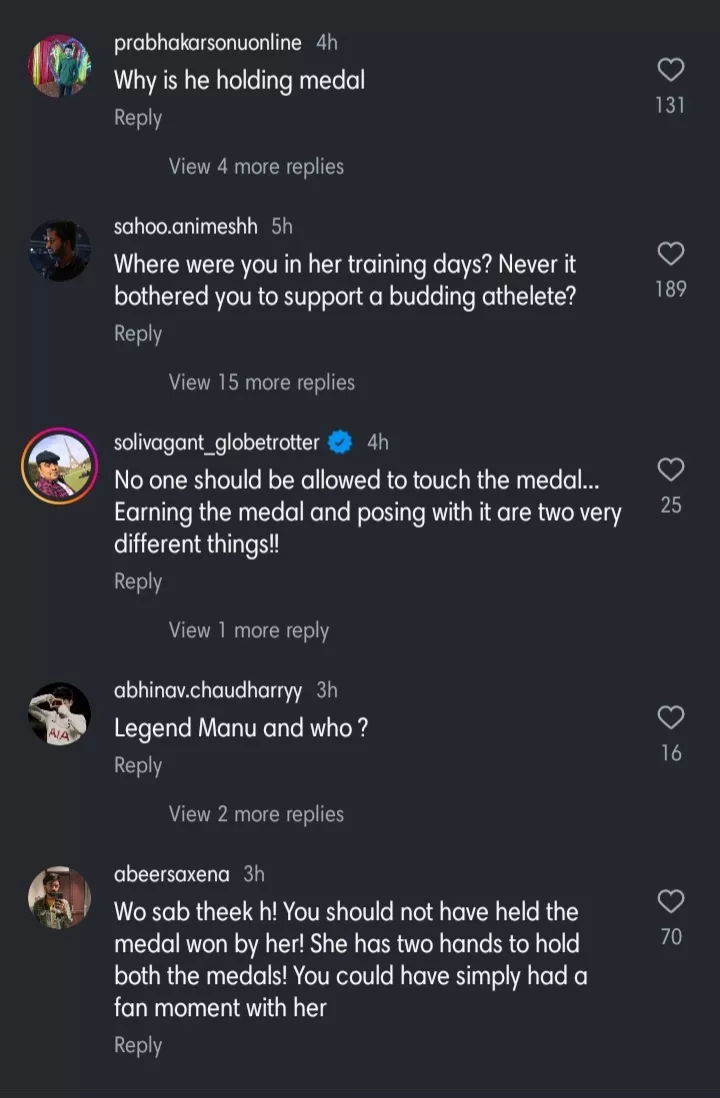Image resolution: width=720 pixels, height=1098 pixels.
Task: Expand View 15 more replies
Action: click(261, 382)
